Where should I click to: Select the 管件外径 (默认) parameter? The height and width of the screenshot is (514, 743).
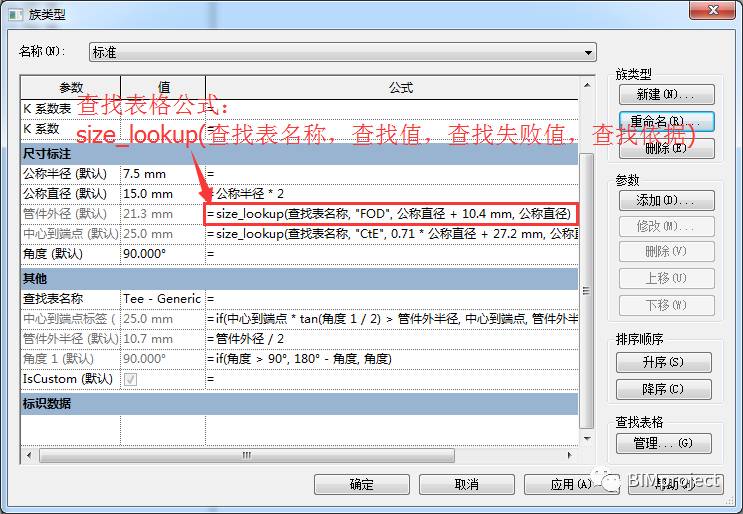pos(71,214)
